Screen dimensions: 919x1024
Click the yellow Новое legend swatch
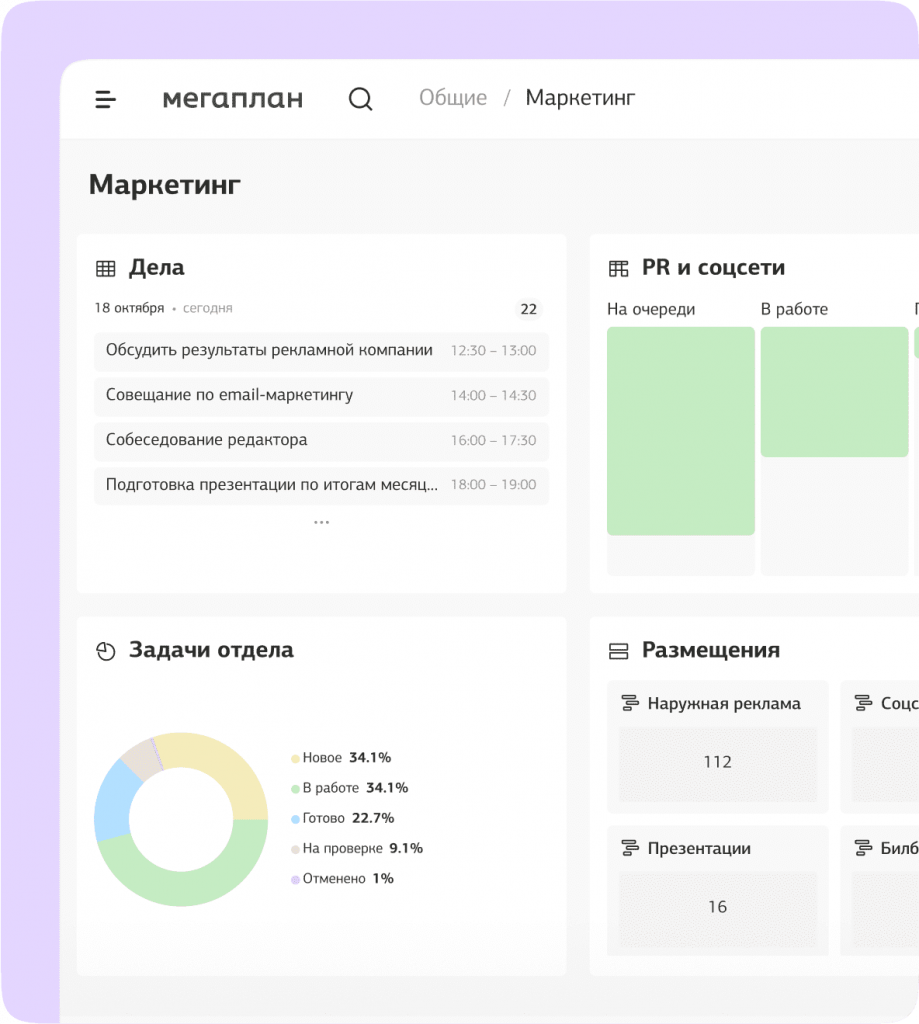(295, 759)
